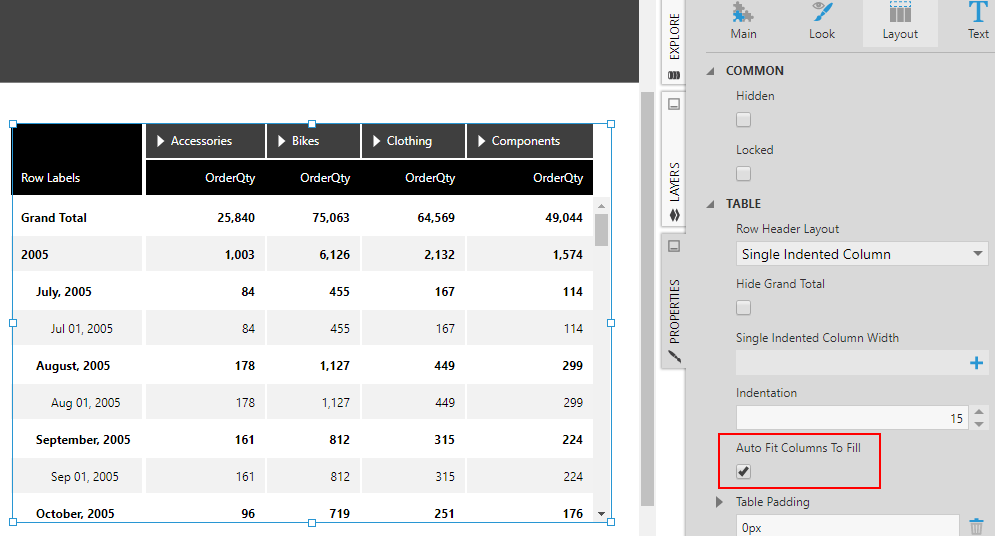Image resolution: width=995 pixels, height=536 pixels.
Task: Switch to the Text tab icon
Action: point(978,13)
